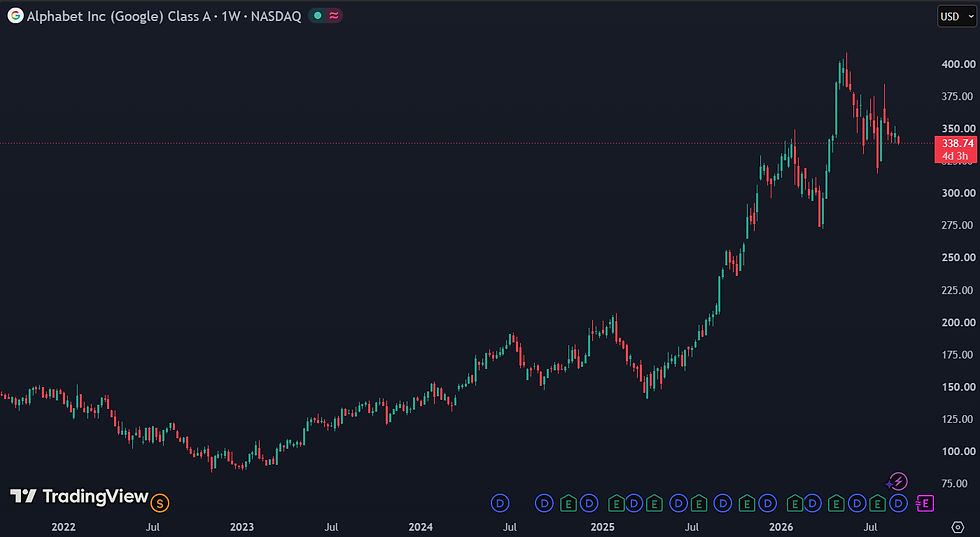The height and width of the screenshot is (537, 980).
Task: Click the 2026 label on time axis
Action: 781,527
